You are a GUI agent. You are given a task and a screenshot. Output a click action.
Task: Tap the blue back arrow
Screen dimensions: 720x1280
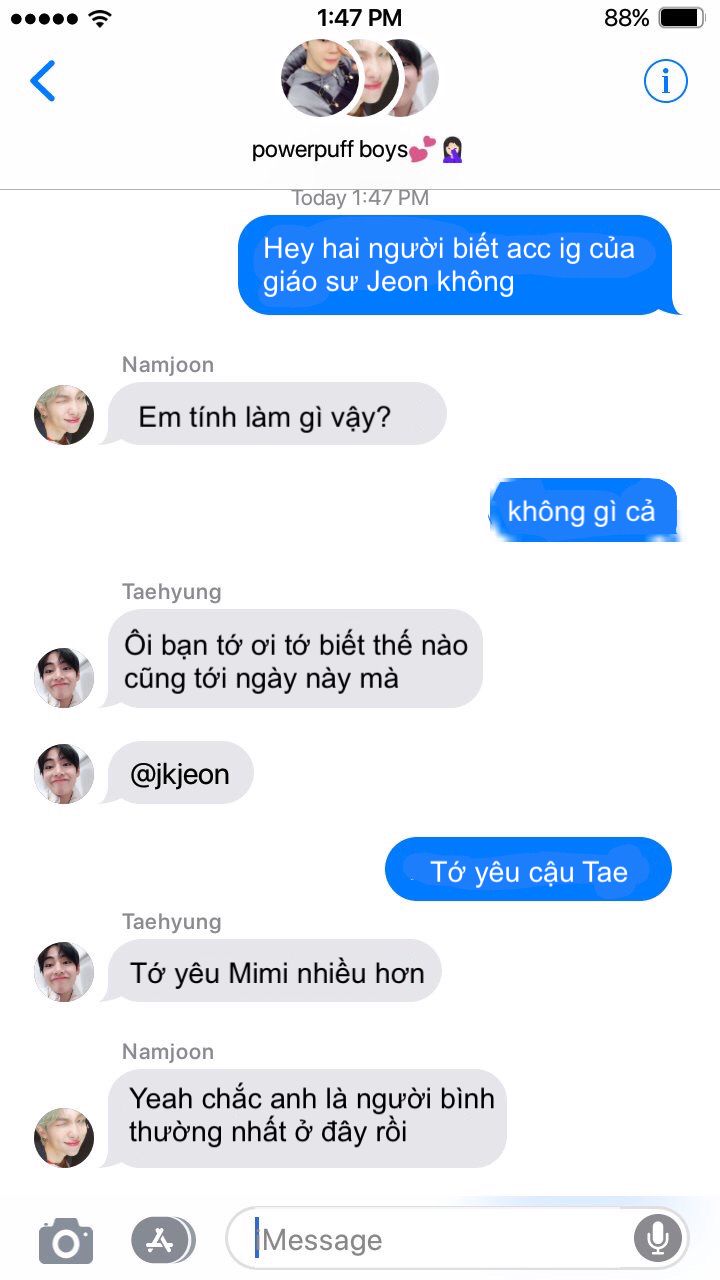tap(43, 81)
